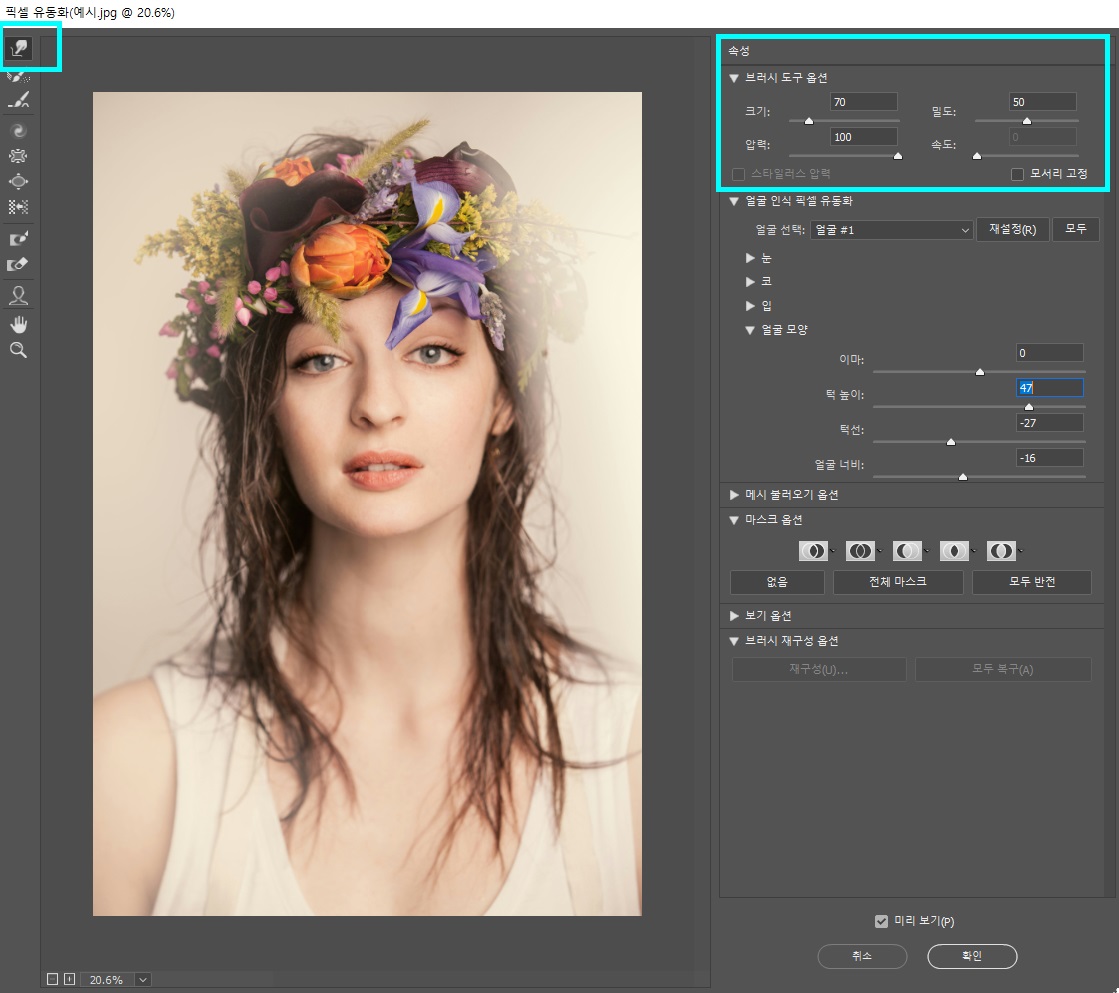This screenshot has width=1119, height=993.
Task: Click the 모두 반전 button
Action: pos(1032,582)
